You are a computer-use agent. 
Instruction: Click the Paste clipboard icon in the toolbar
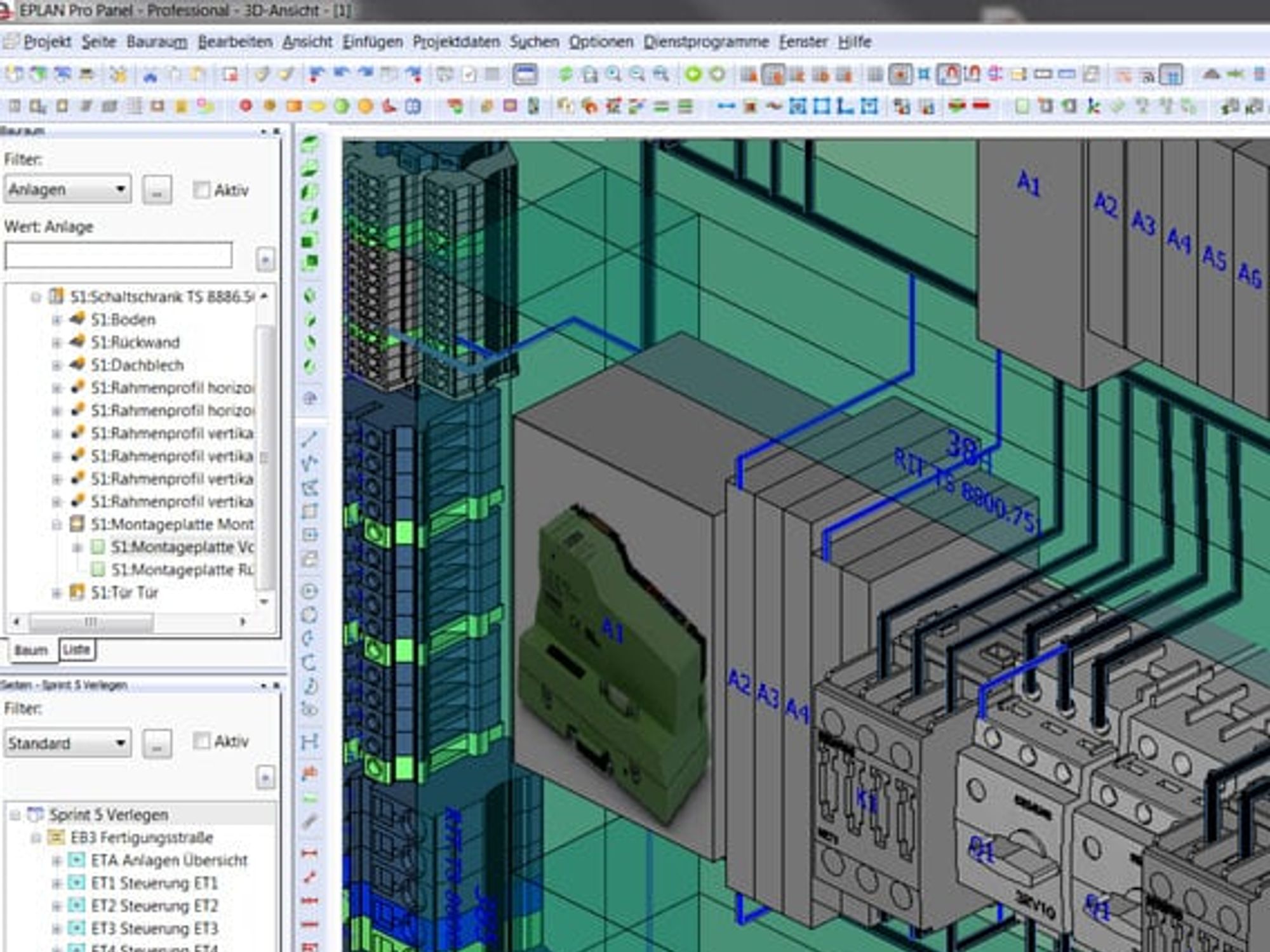tap(198, 75)
